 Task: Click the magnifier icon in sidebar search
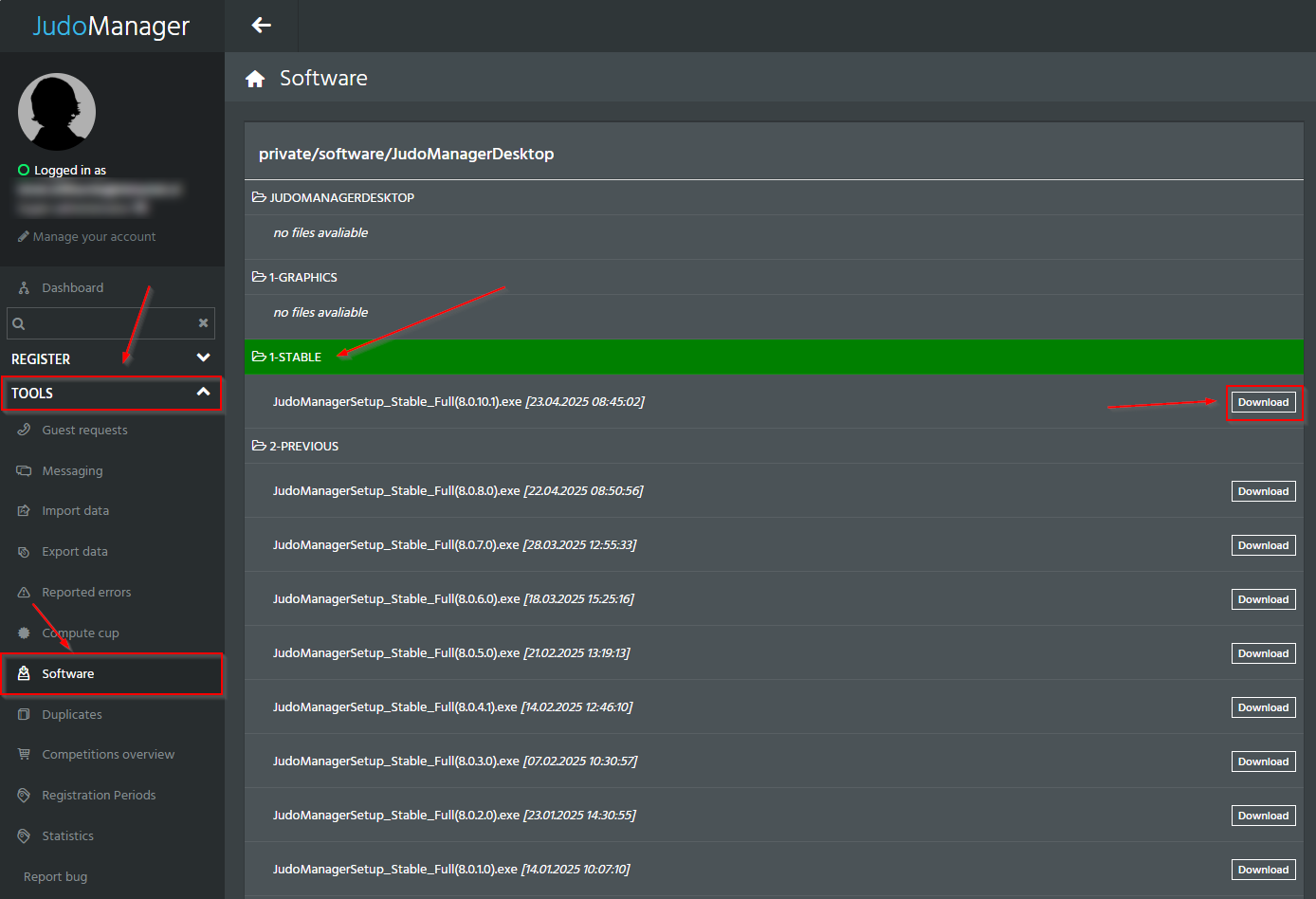(x=19, y=323)
